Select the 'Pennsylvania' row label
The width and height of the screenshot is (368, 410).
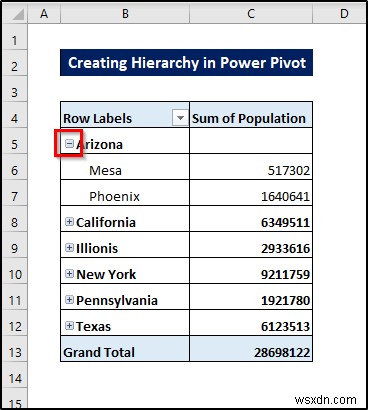pos(117,301)
